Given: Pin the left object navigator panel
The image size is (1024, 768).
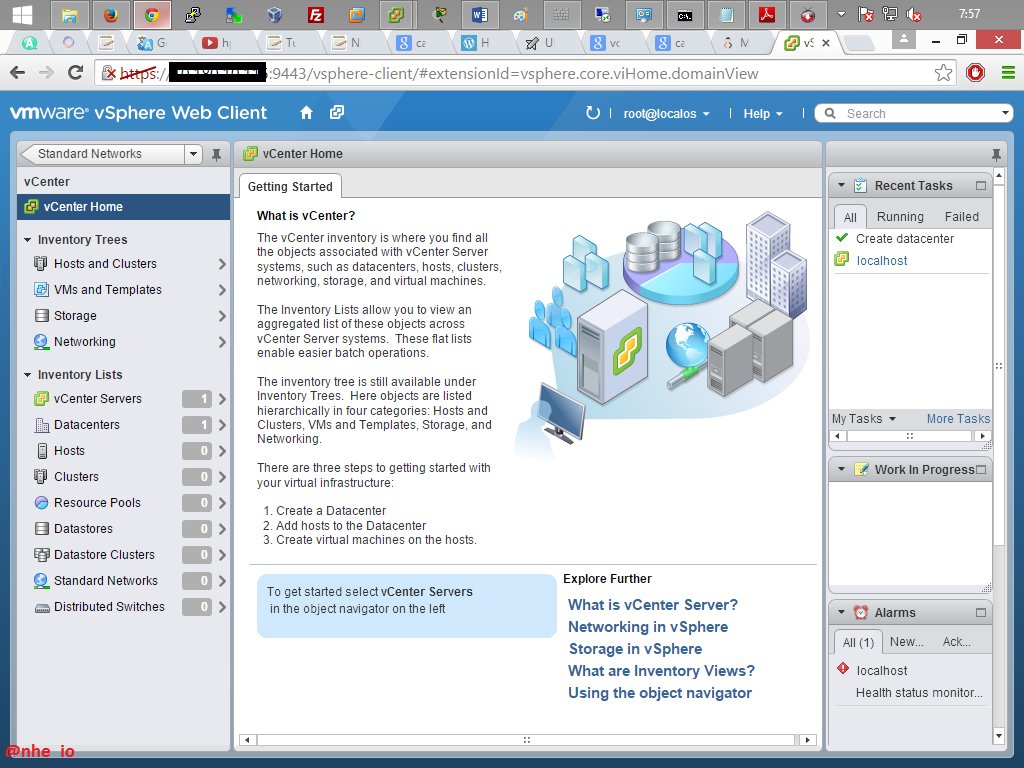Looking at the screenshot, I should 216,154.
